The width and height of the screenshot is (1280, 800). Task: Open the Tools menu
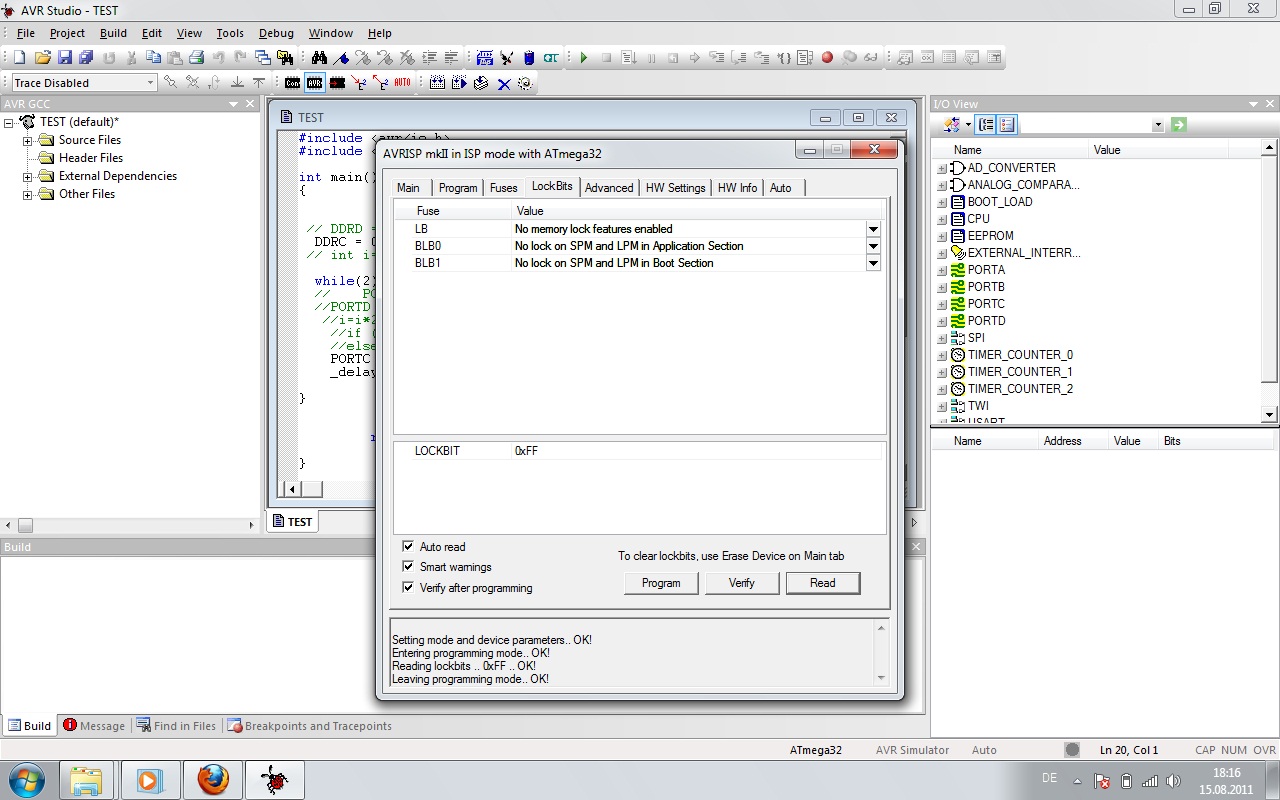(230, 33)
